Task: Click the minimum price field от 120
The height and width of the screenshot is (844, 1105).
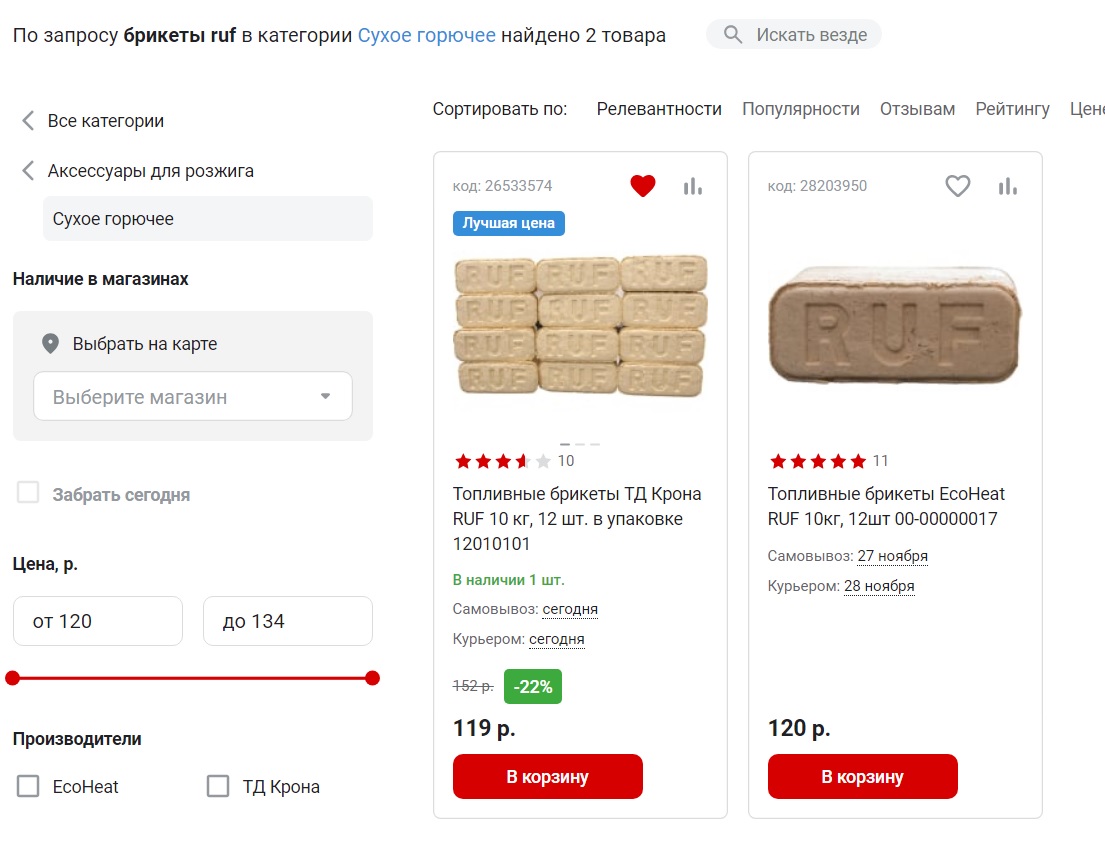Action: click(x=98, y=621)
